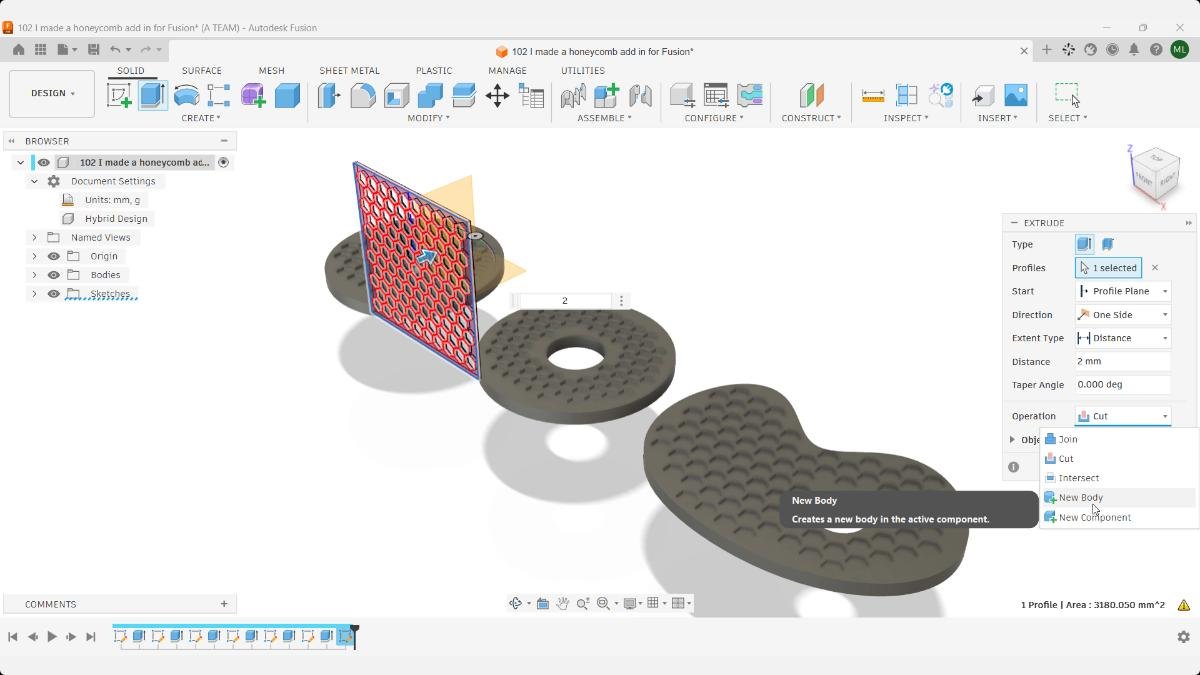This screenshot has width=1200, height=675.
Task: Click the New Component assemble icon
Action: [x=607, y=95]
